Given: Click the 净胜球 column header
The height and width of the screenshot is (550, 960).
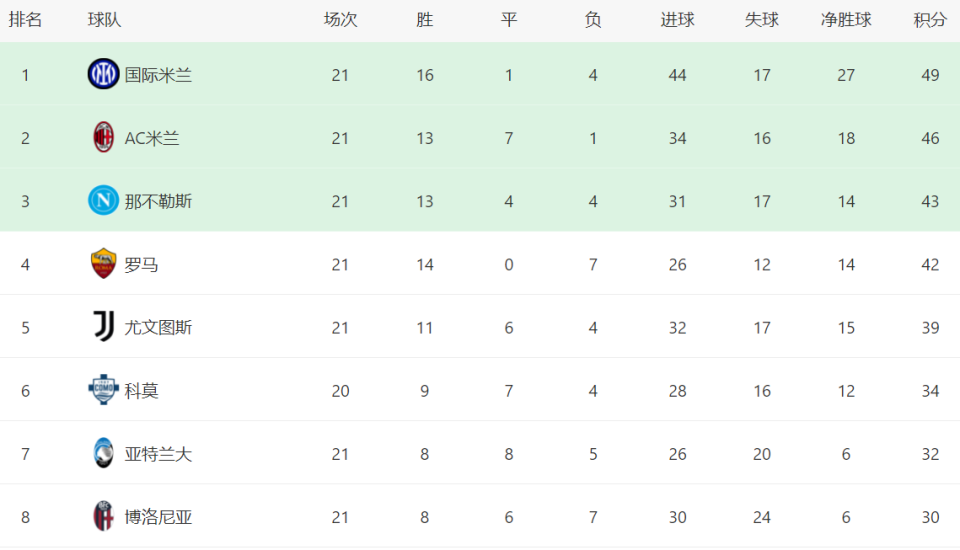Looking at the screenshot, I should pyautogui.click(x=846, y=20).
